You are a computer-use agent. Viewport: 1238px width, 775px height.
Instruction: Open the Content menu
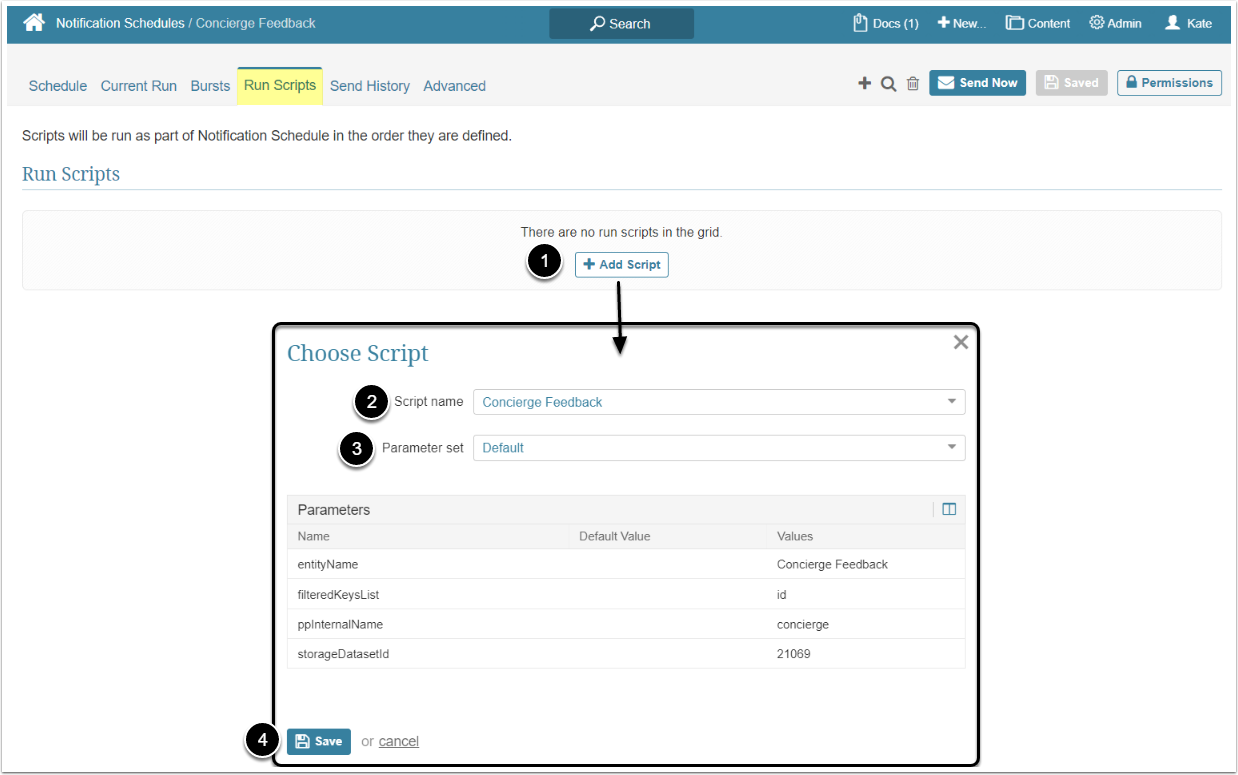coord(1038,23)
